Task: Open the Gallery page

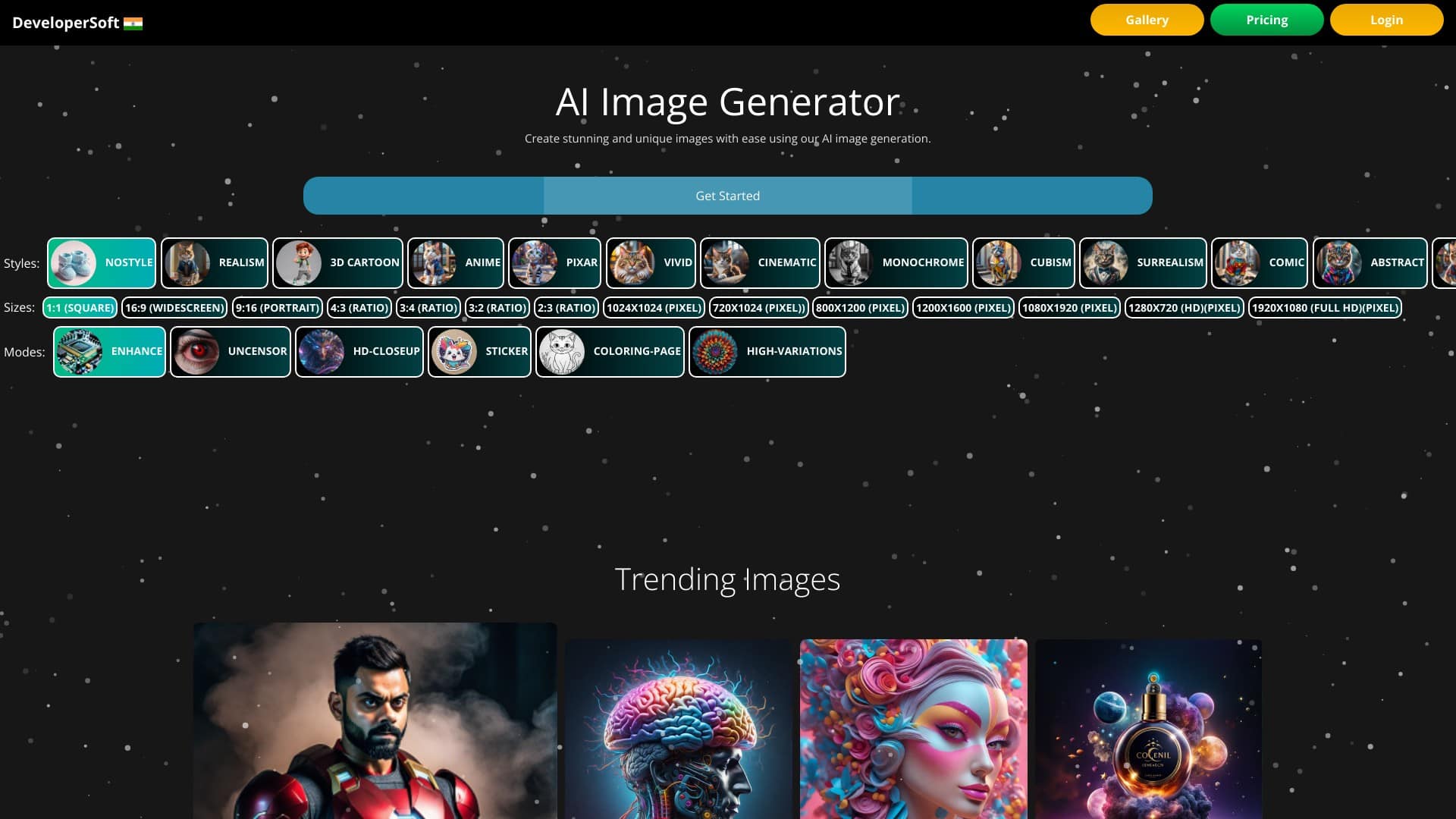Action: coord(1147,20)
